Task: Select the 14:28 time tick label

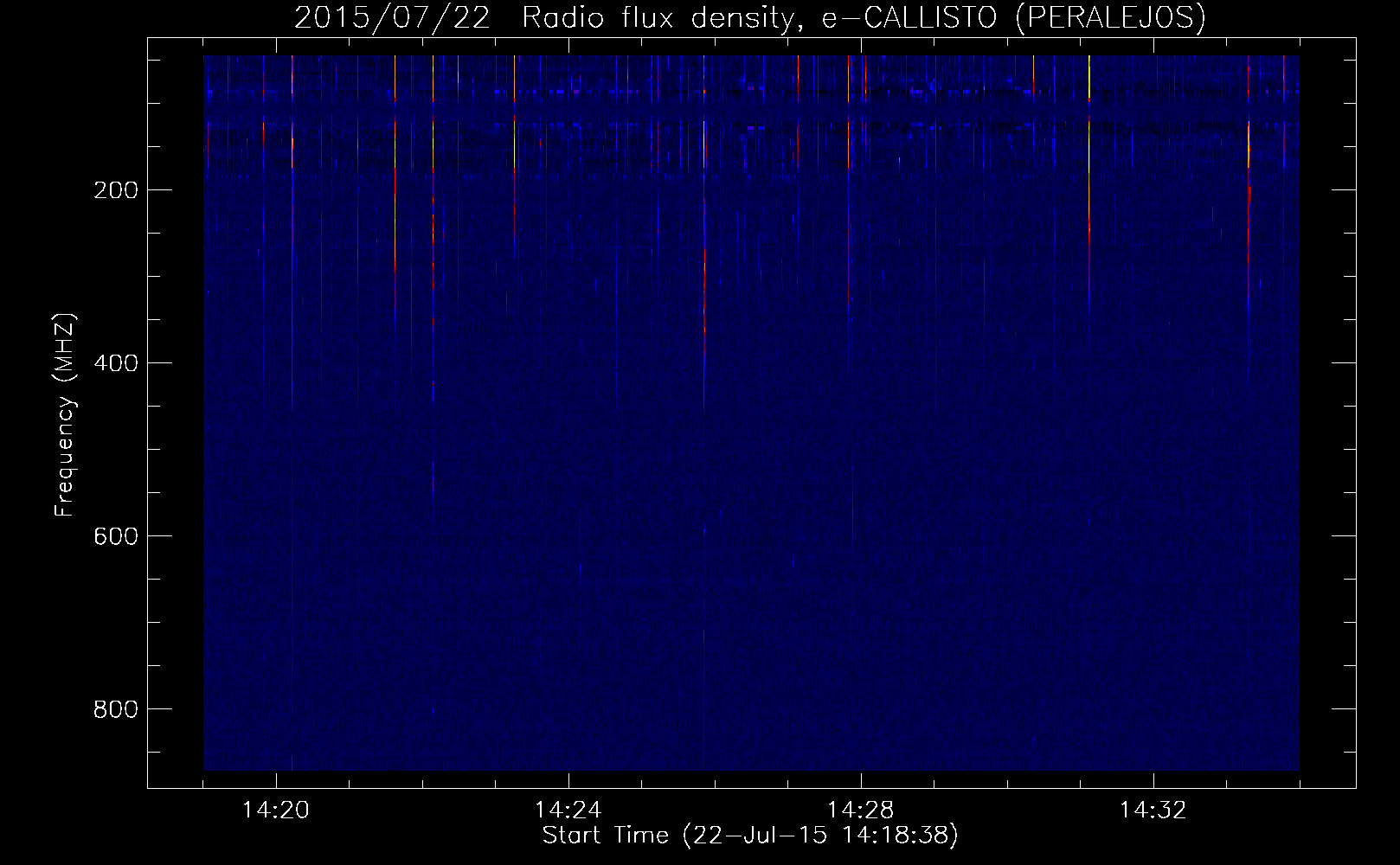Action: tap(861, 811)
